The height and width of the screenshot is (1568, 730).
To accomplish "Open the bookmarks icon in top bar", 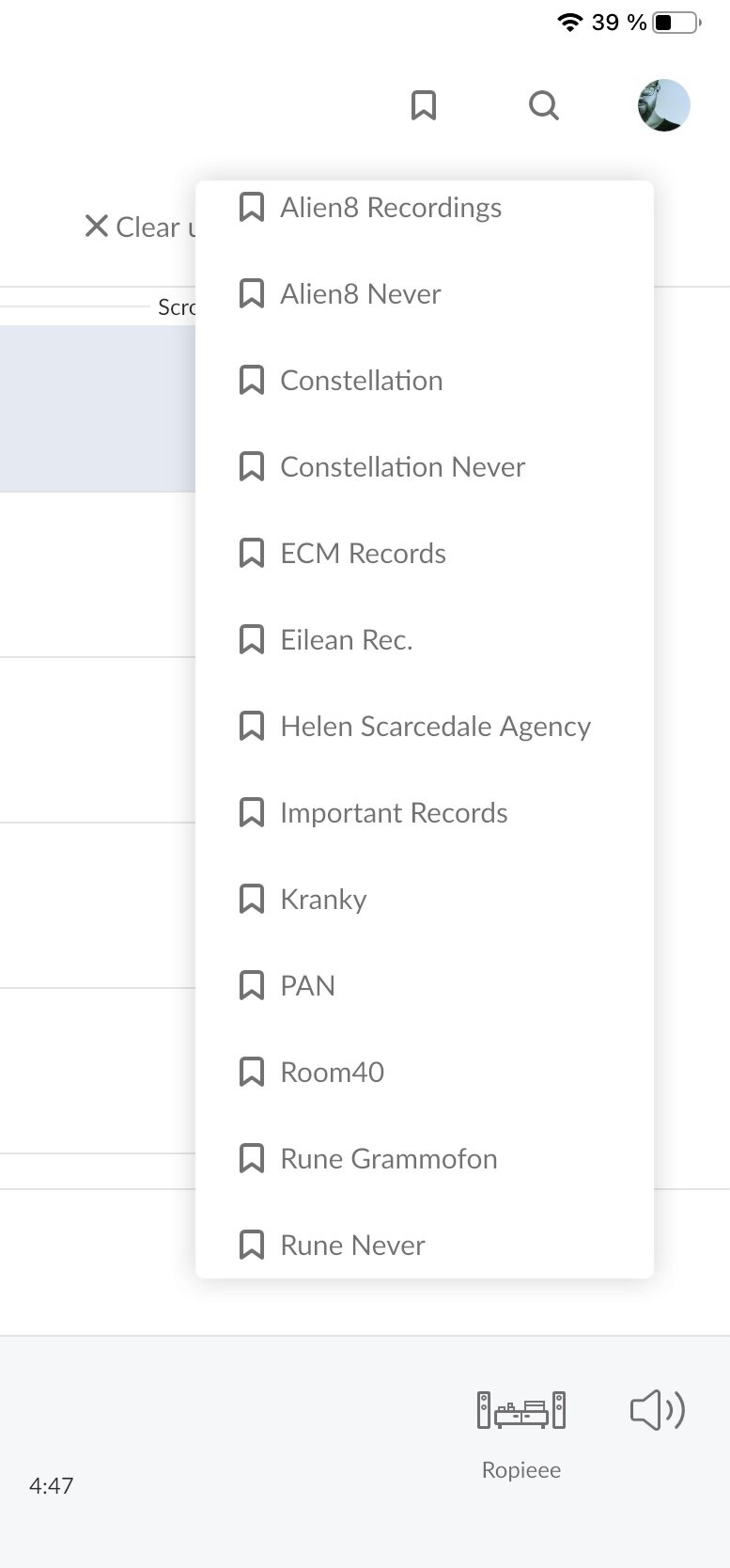I will click(424, 105).
